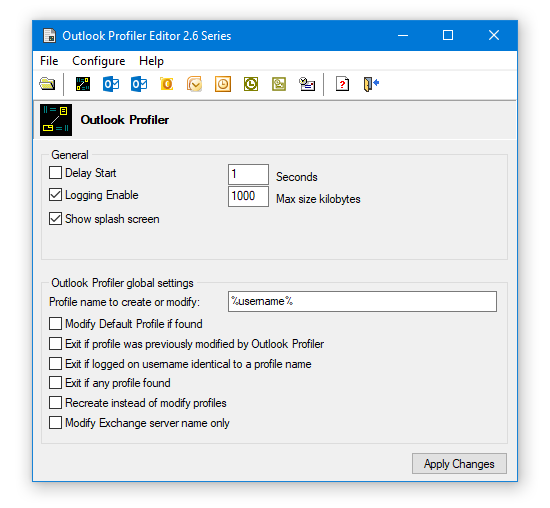The height and width of the screenshot is (508, 550).
Task: Uncheck Logging Enable checkbox
Action: tap(55, 195)
